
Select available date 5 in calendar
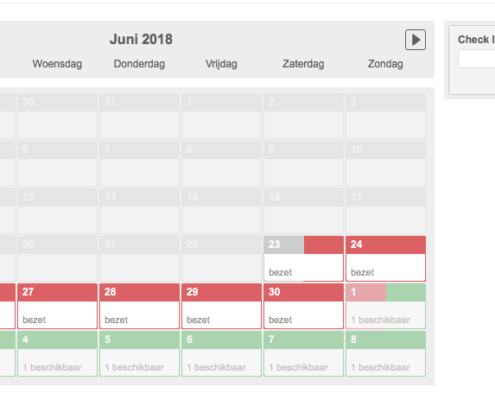coord(139,354)
